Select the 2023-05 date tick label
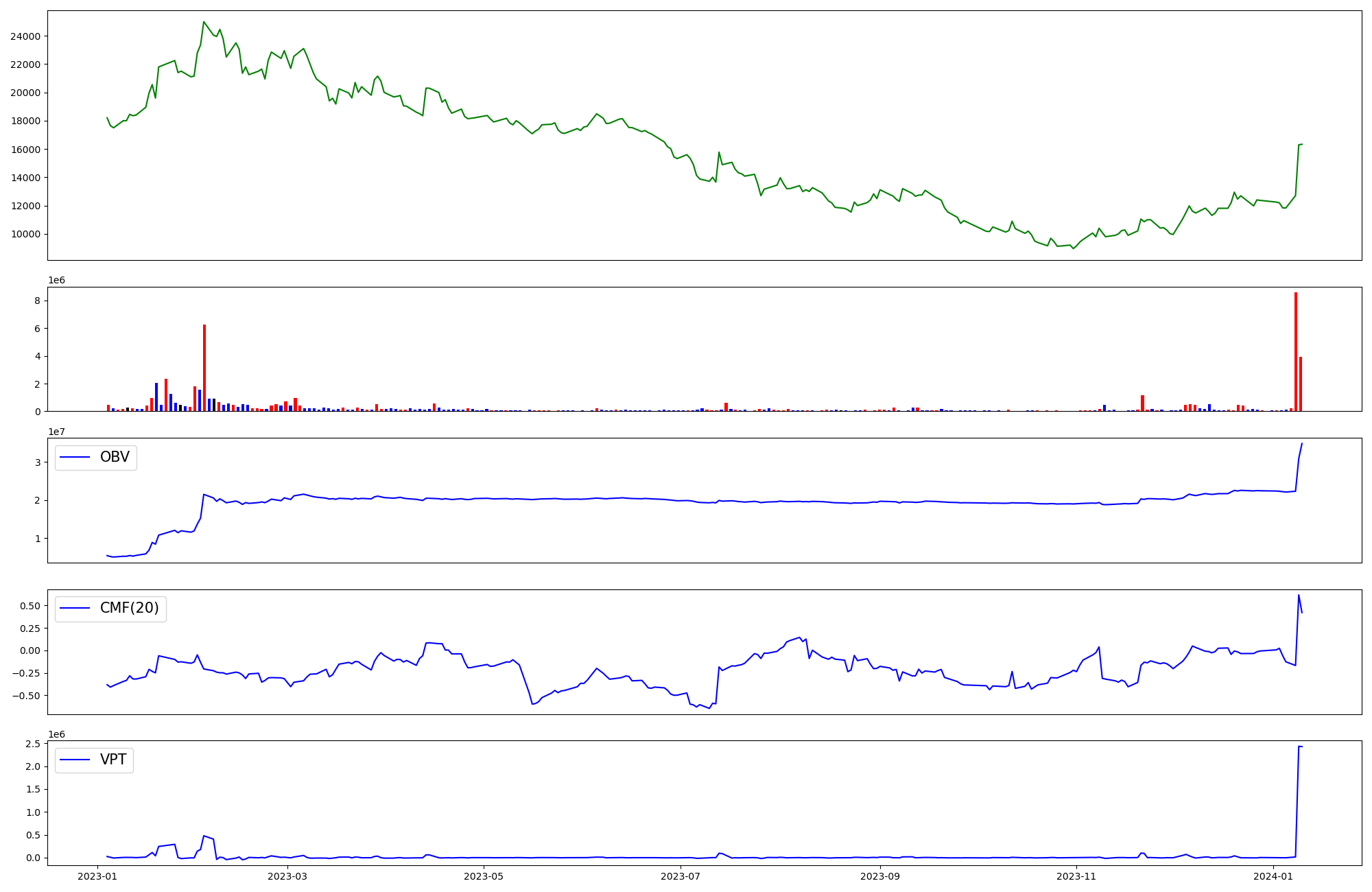Image resolution: width=1372 pixels, height=892 pixels. (x=484, y=876)
